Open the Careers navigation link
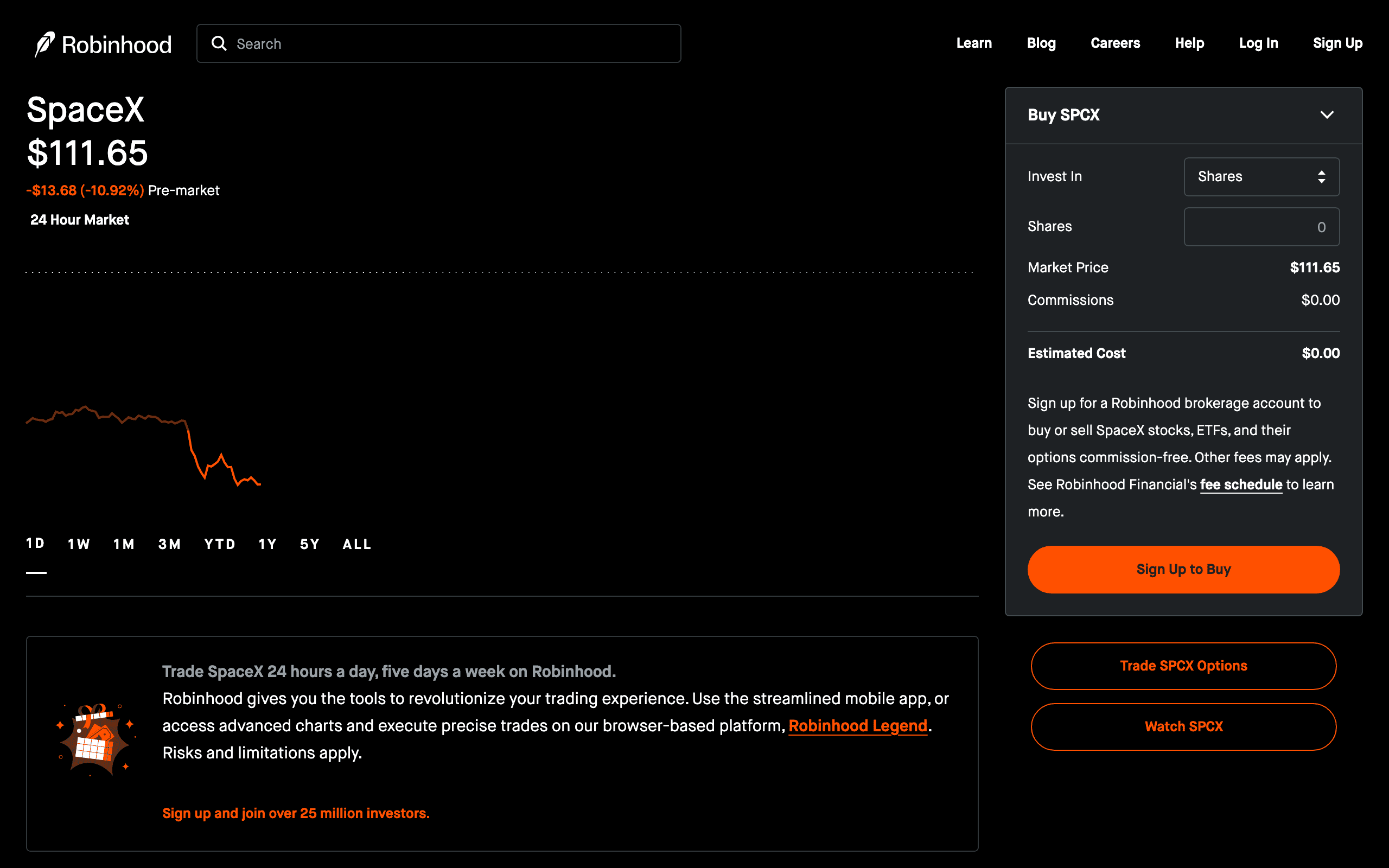This screenshot has height=868, width=1389. pyautogui.click(x=1114, y=43)
